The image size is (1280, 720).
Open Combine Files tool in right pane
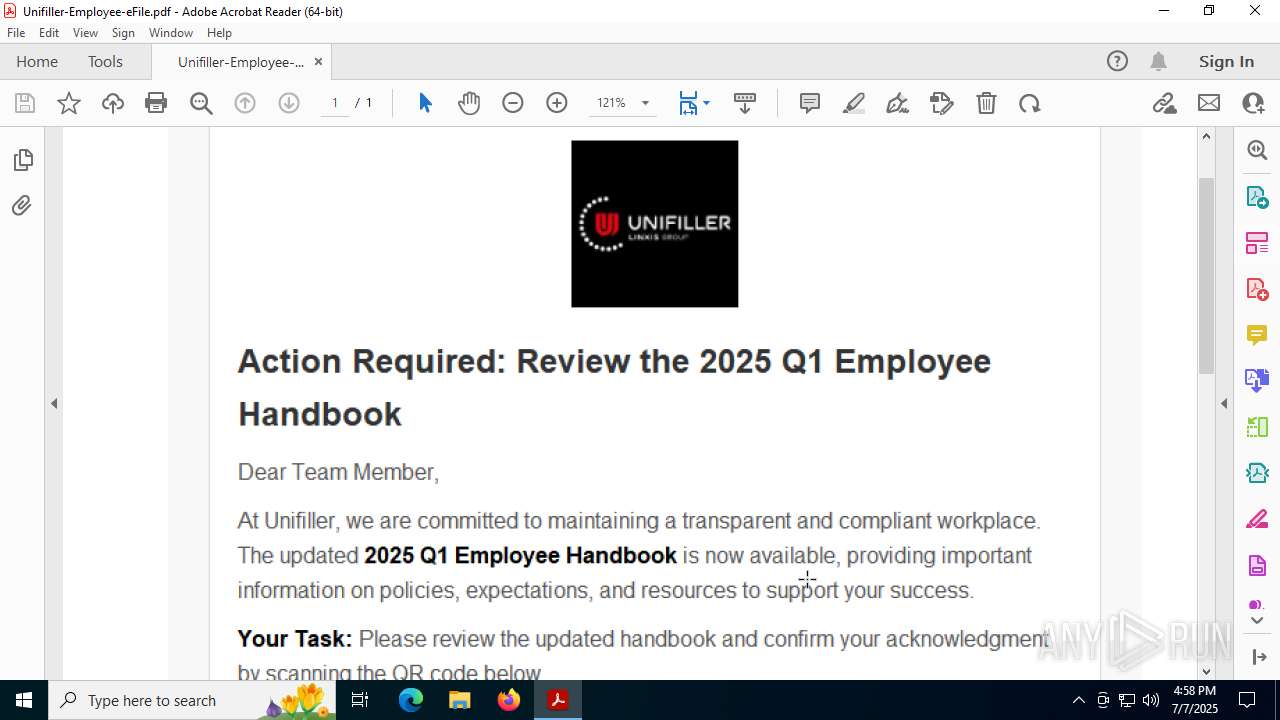[1257, 380]
